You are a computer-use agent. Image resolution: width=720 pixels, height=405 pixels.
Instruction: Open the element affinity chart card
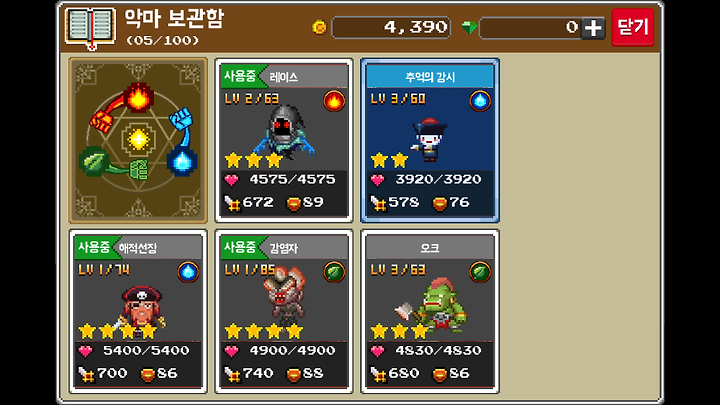[138, 140]
